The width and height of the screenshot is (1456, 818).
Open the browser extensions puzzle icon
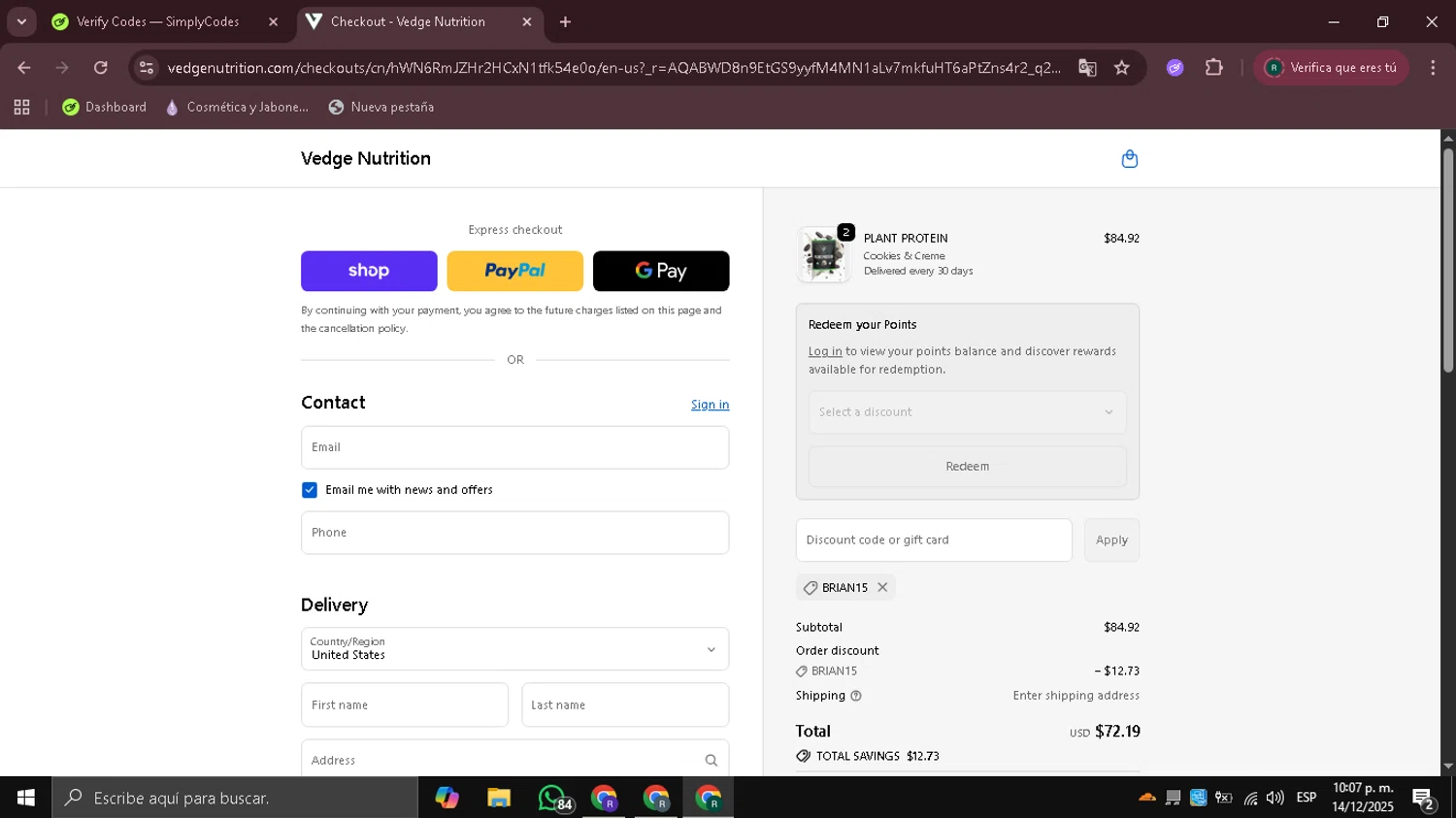pos(1214,68)
